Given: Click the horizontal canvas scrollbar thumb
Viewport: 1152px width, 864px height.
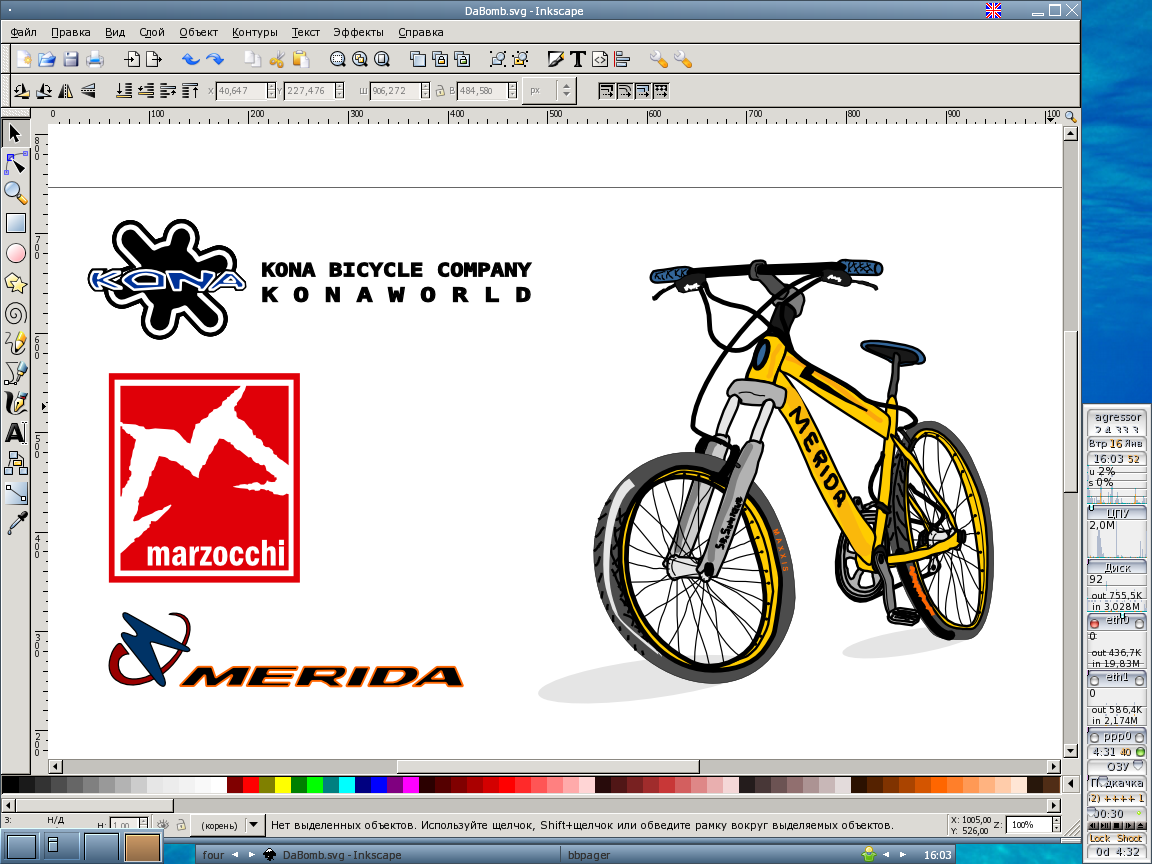Looking at the screenshot, I should point(548,766).
